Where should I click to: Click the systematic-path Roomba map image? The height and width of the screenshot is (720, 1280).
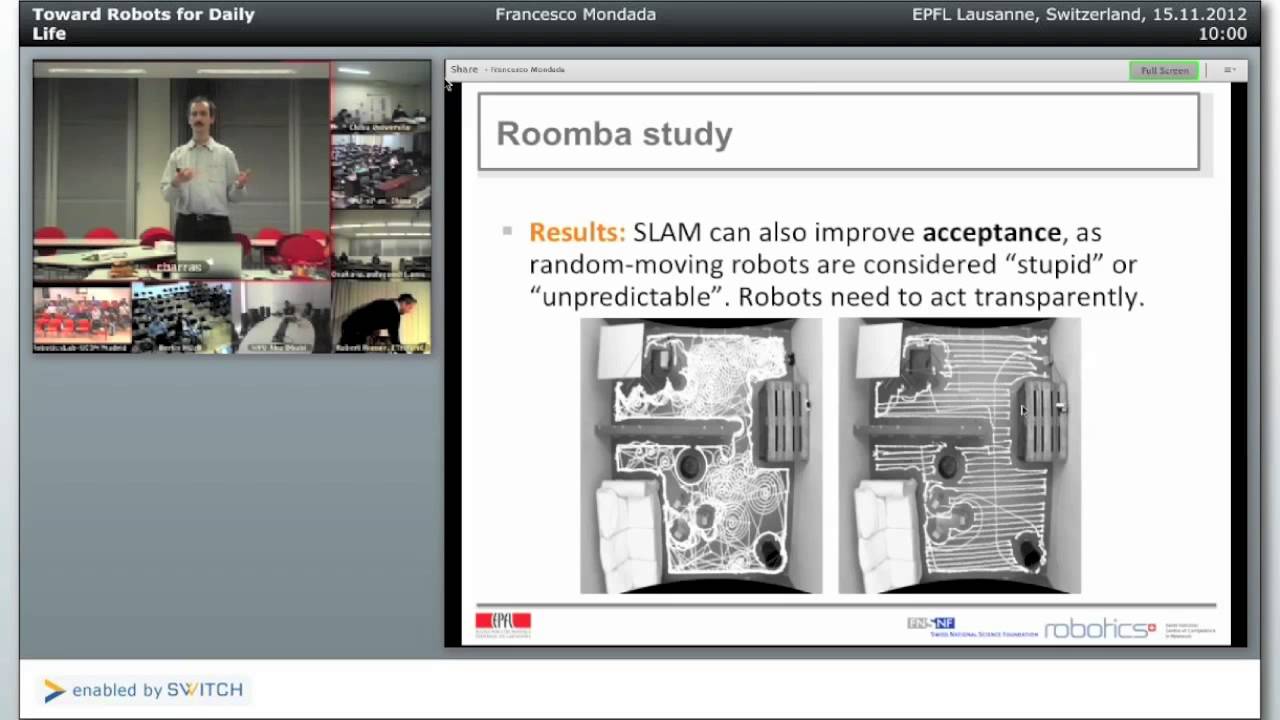959,456
